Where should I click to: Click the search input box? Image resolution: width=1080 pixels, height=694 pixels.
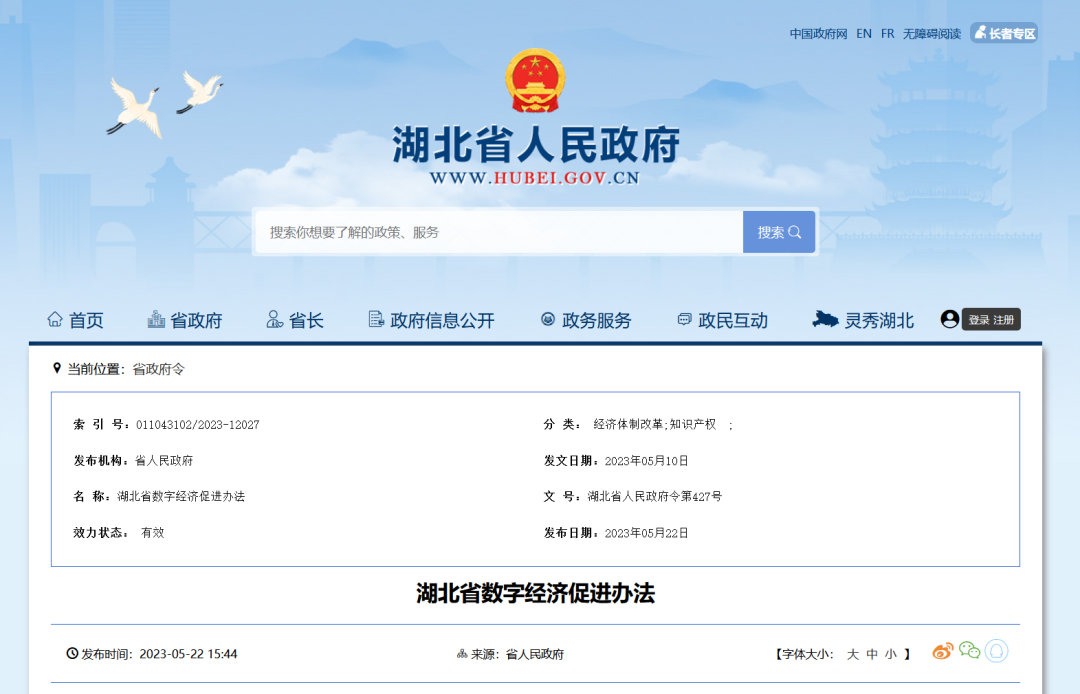coord(500,231)
